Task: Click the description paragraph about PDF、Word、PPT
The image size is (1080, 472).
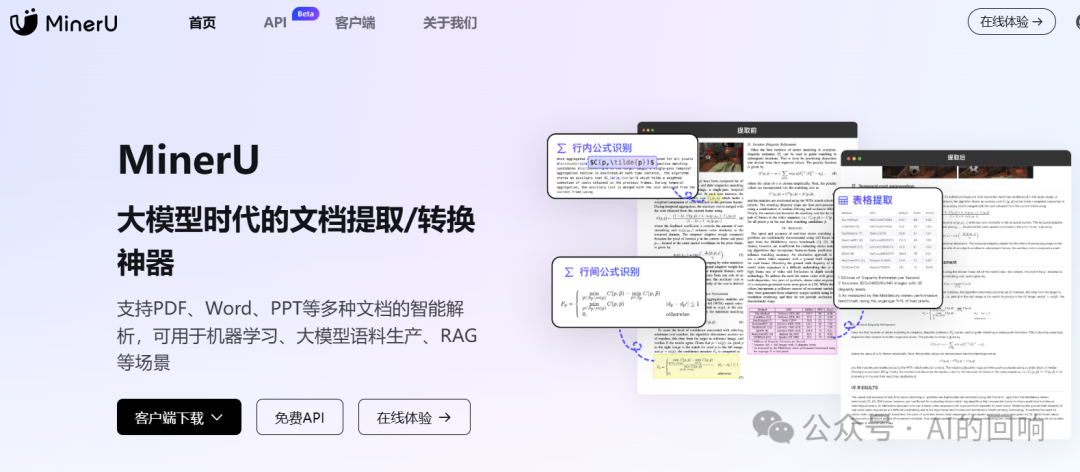Action: (297, 334)
